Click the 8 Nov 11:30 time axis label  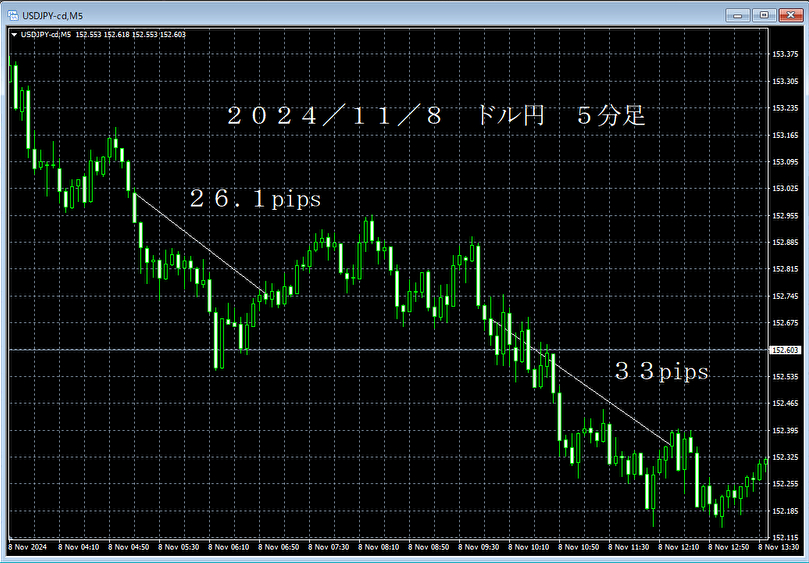pos(629,547)
